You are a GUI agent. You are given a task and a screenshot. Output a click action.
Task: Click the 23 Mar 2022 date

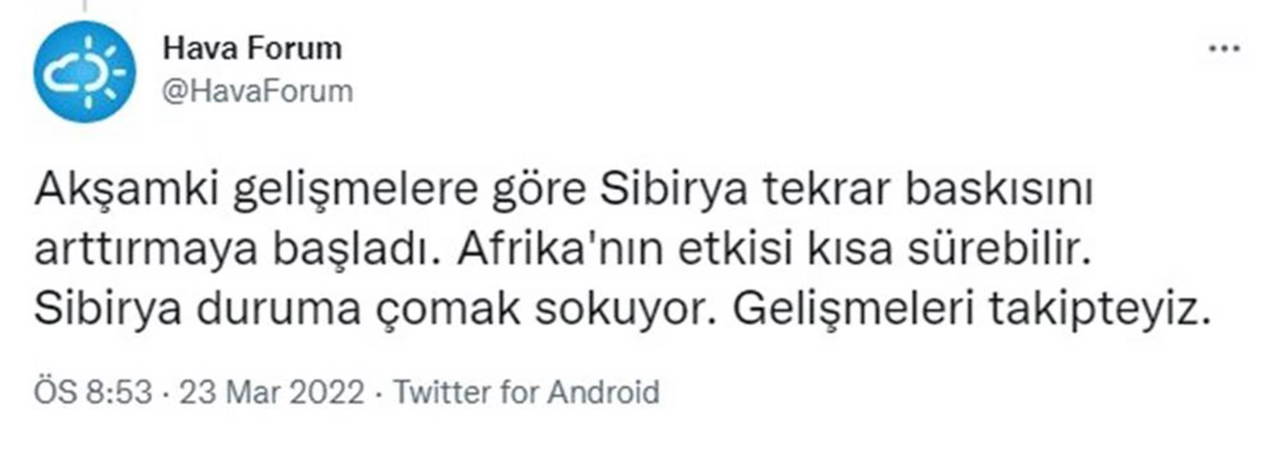[272, 391]
